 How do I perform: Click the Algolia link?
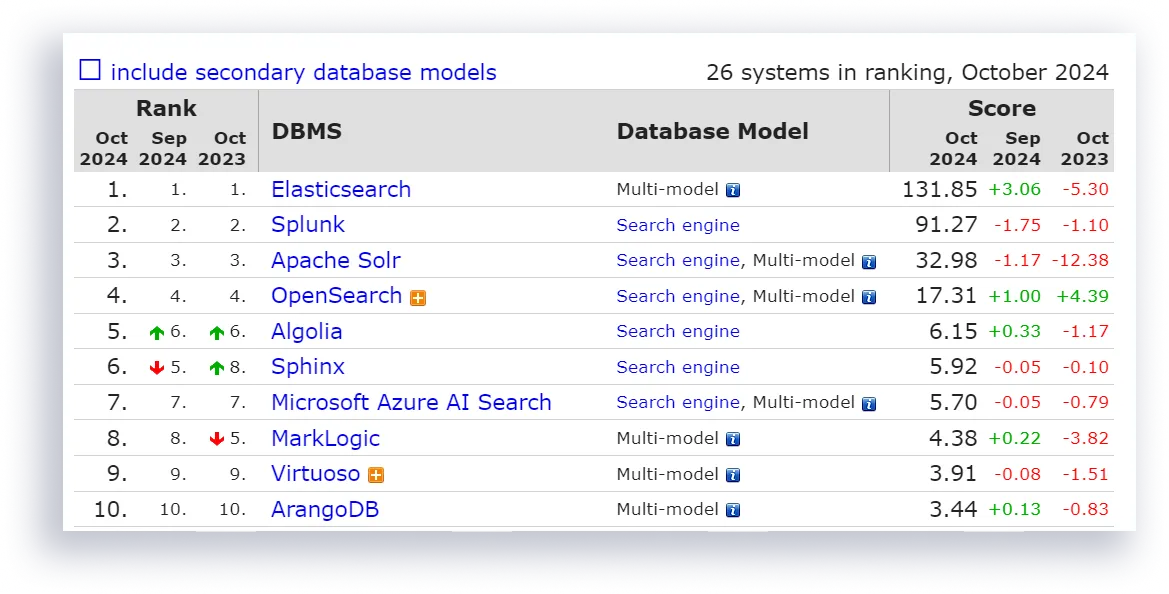coord(307,332)
